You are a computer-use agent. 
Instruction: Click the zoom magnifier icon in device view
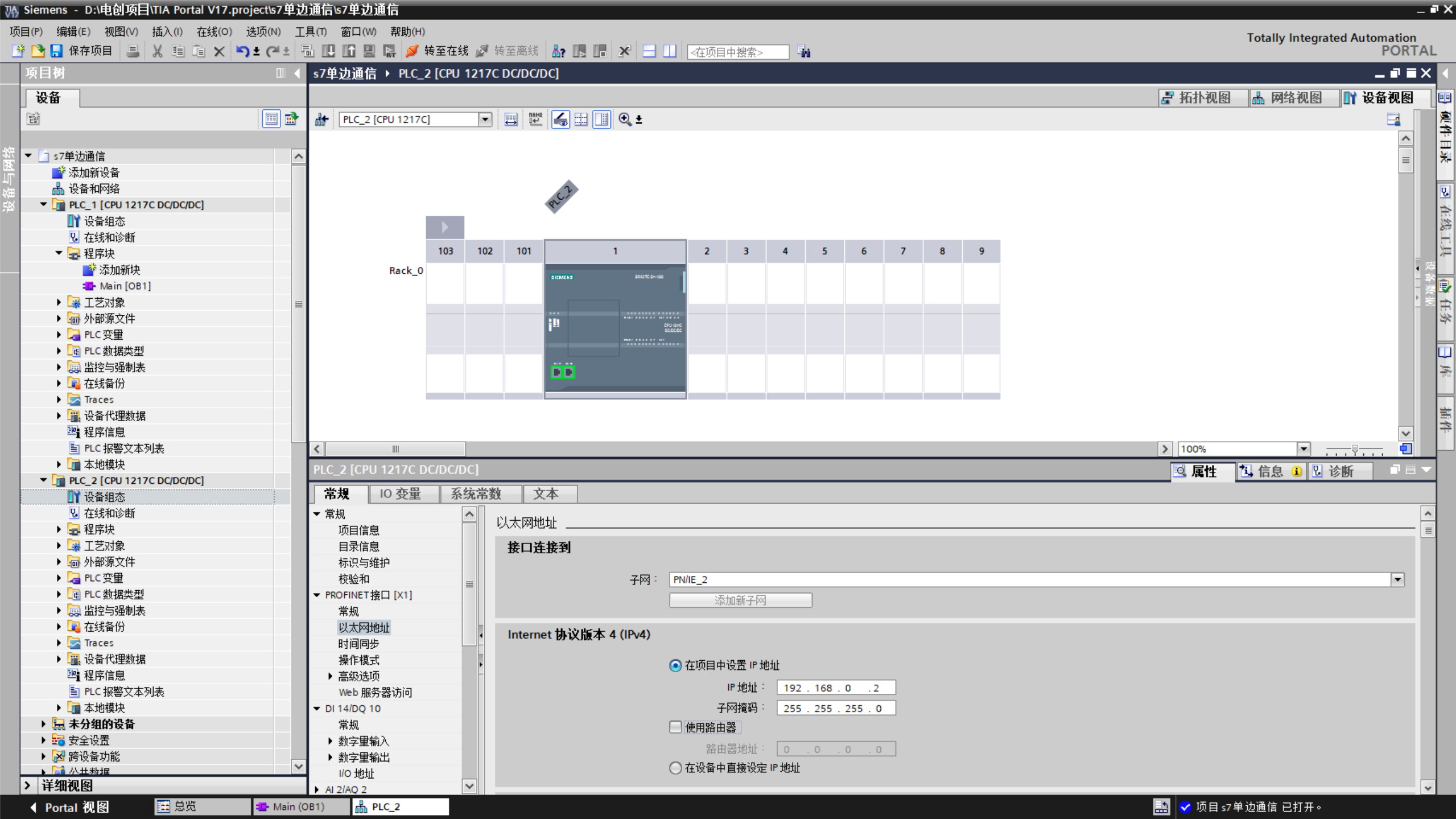click(x=624, y=119)
